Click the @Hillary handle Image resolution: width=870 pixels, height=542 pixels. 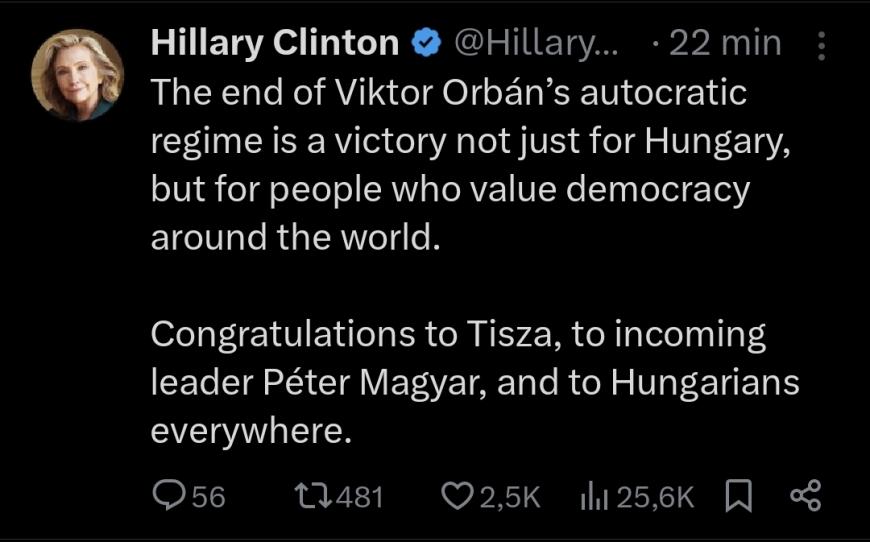tap(537, 43)
